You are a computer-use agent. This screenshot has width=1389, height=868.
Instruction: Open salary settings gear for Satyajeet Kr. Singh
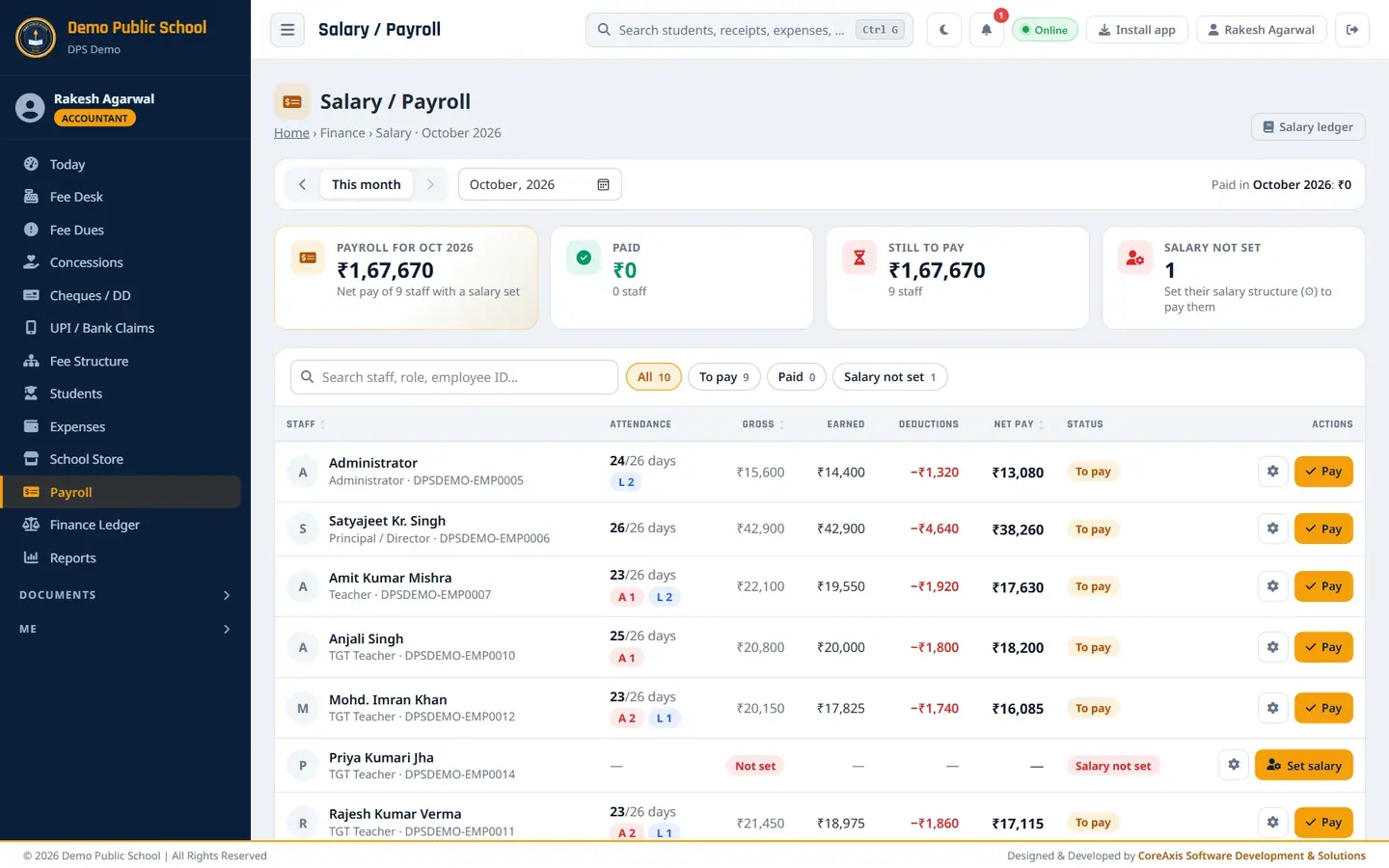[x=1272, y=529]
